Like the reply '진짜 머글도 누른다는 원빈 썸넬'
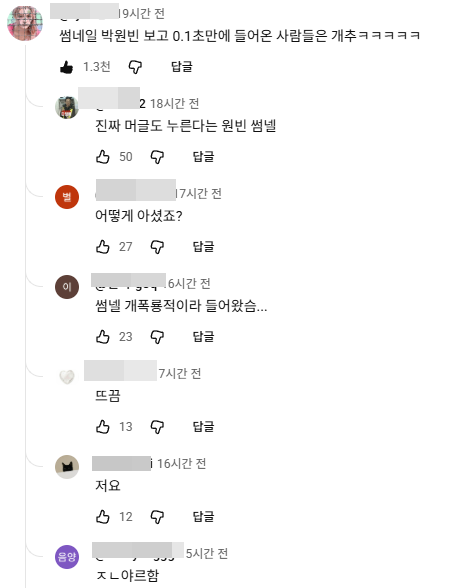This screenshot has width=453, height=588. 103,157
